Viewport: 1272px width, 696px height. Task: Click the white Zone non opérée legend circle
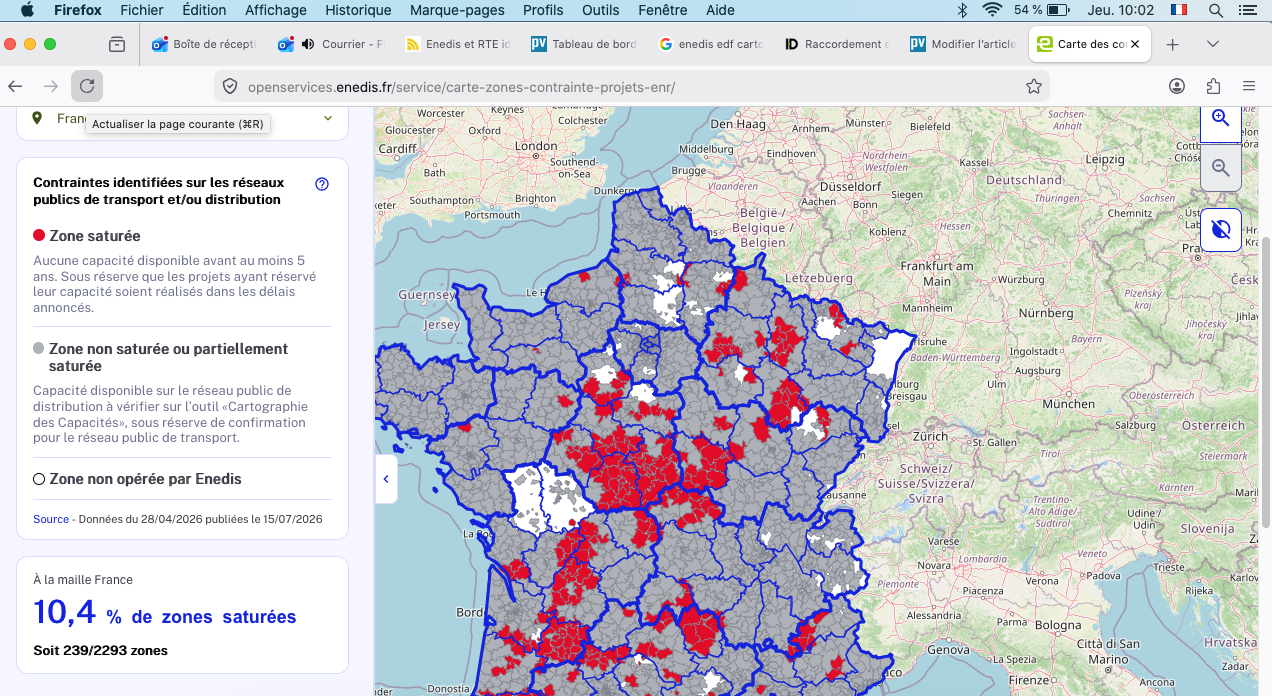click(39, 479)
